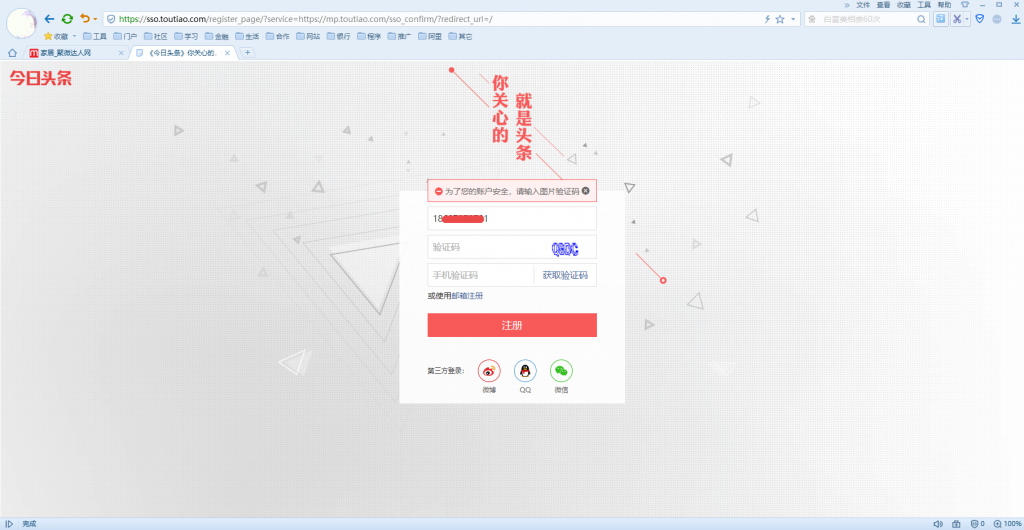Click the scissors screenshot tool icon
Image resolution: width=1024 pixels, height=530 pixels.
(x=957, y=19)
